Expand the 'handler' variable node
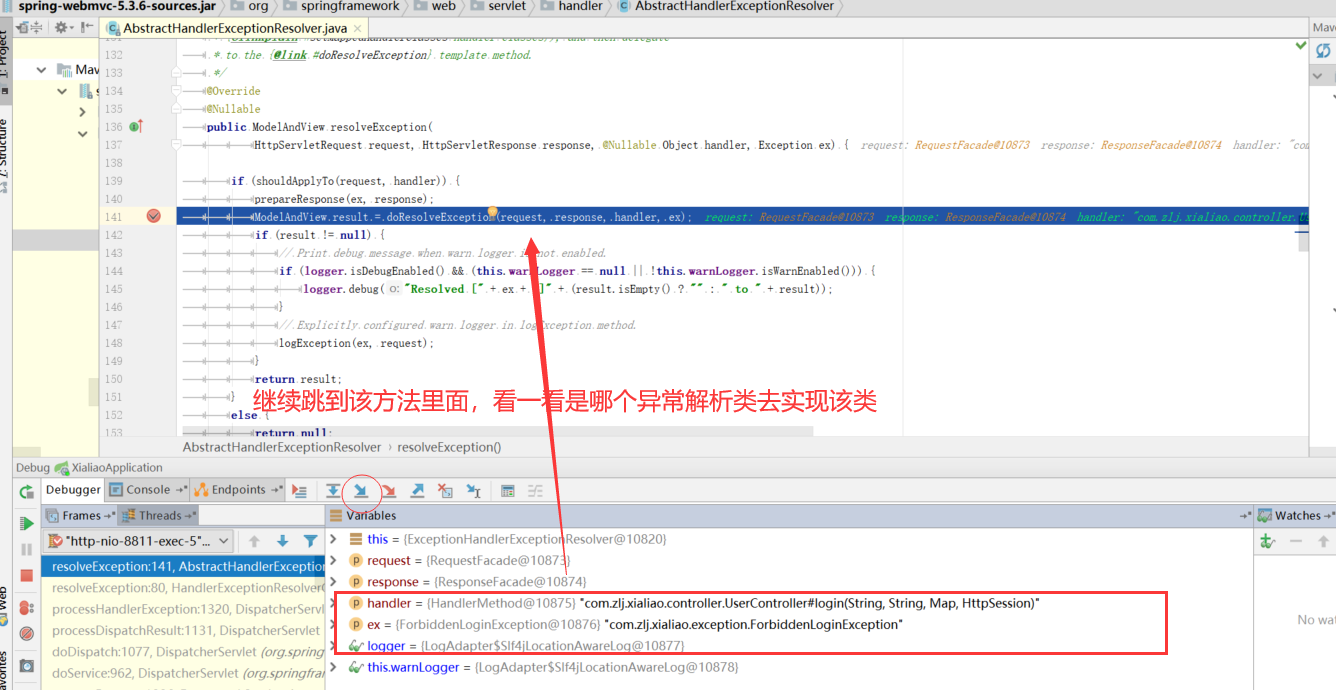Viewport: 1336px width, 690px height. pos(334,603)
